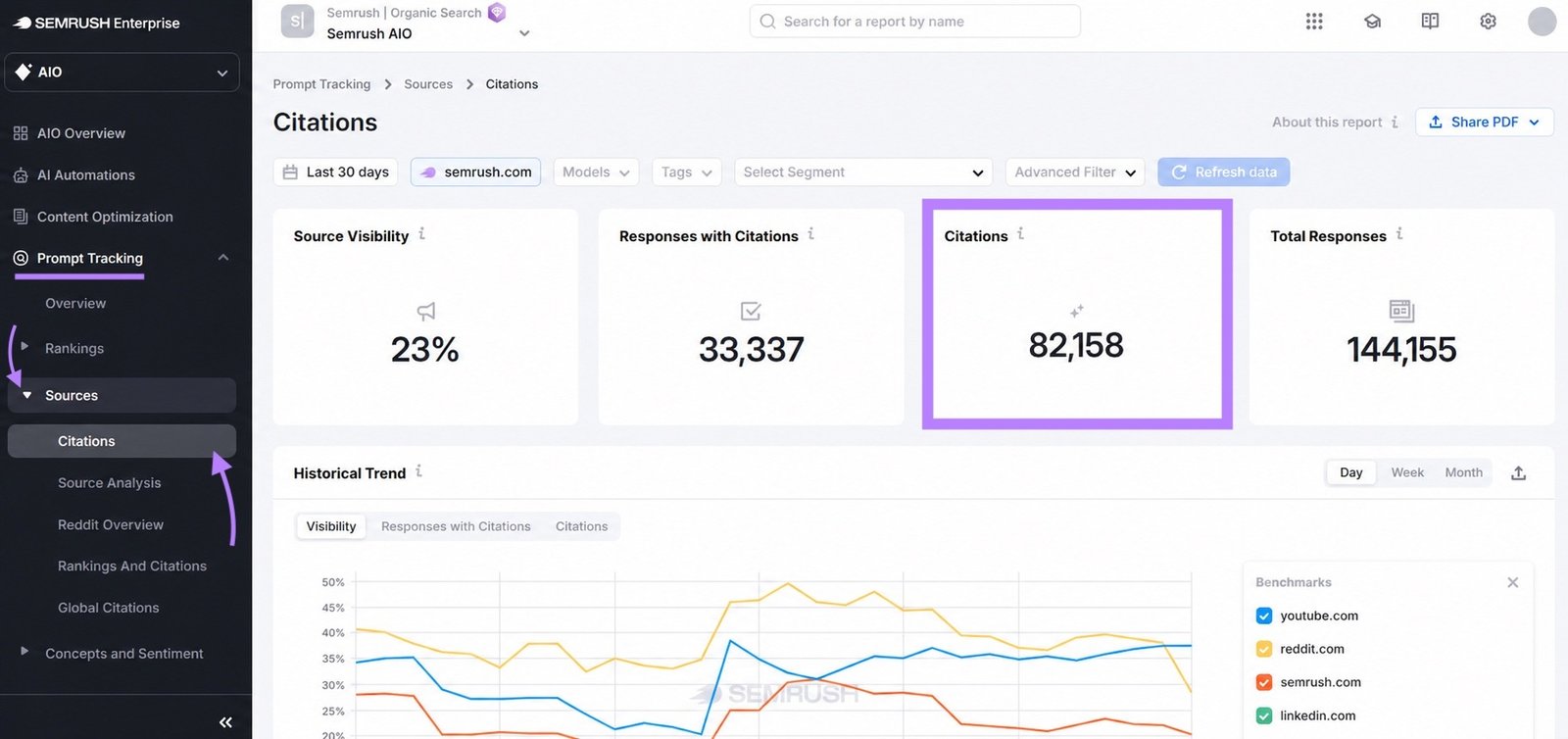Collapse the sidebar with double chevron
The height and width of the screenshot is (739, 1568).
(x=225, y=722)
